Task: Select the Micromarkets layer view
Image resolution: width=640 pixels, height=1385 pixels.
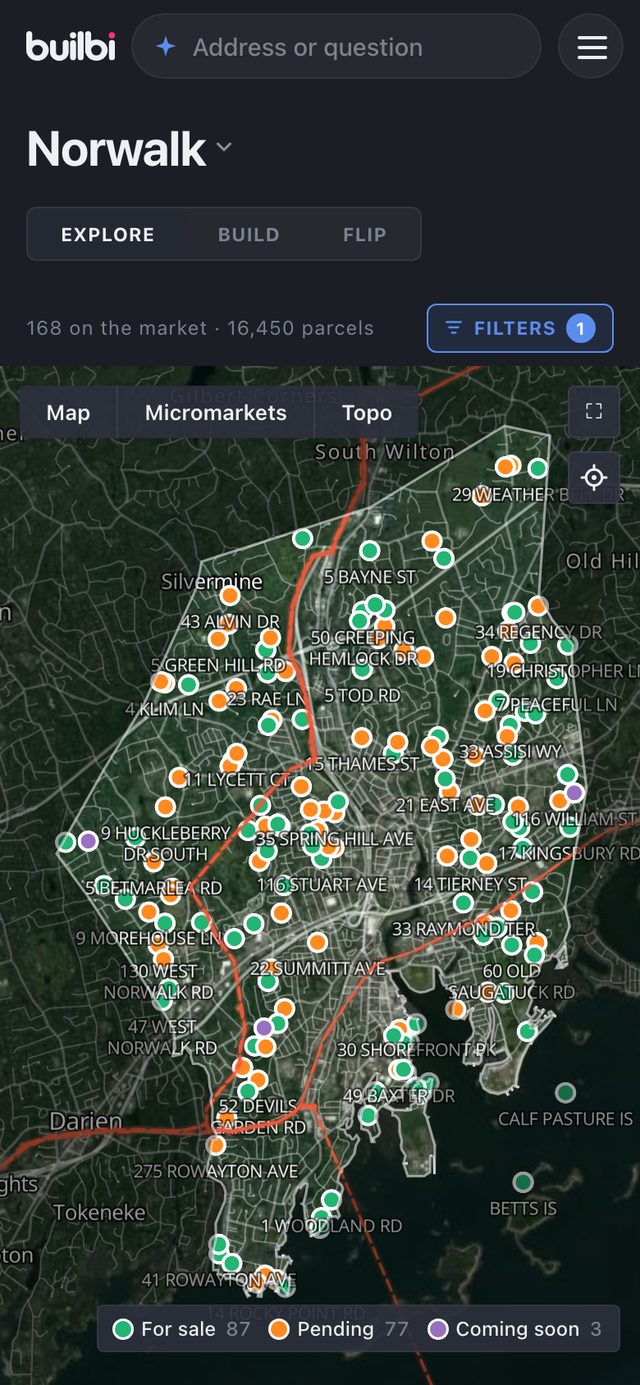Action: [216, 413]
